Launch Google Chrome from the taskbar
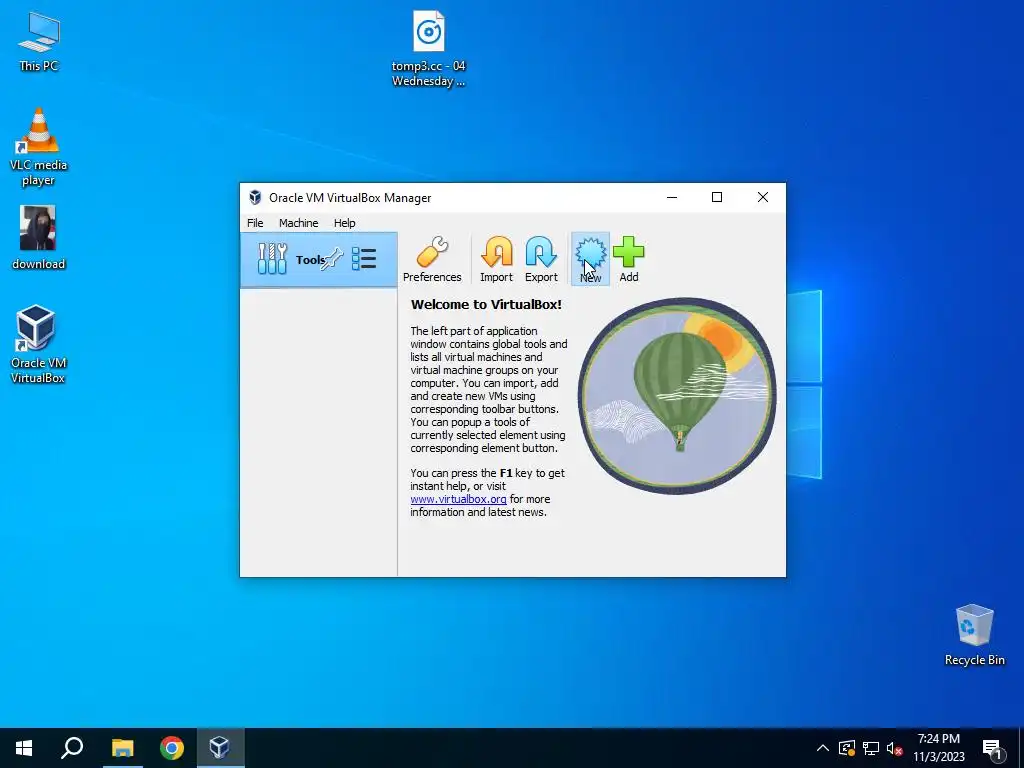1024x768 pixels. (171, 748)
